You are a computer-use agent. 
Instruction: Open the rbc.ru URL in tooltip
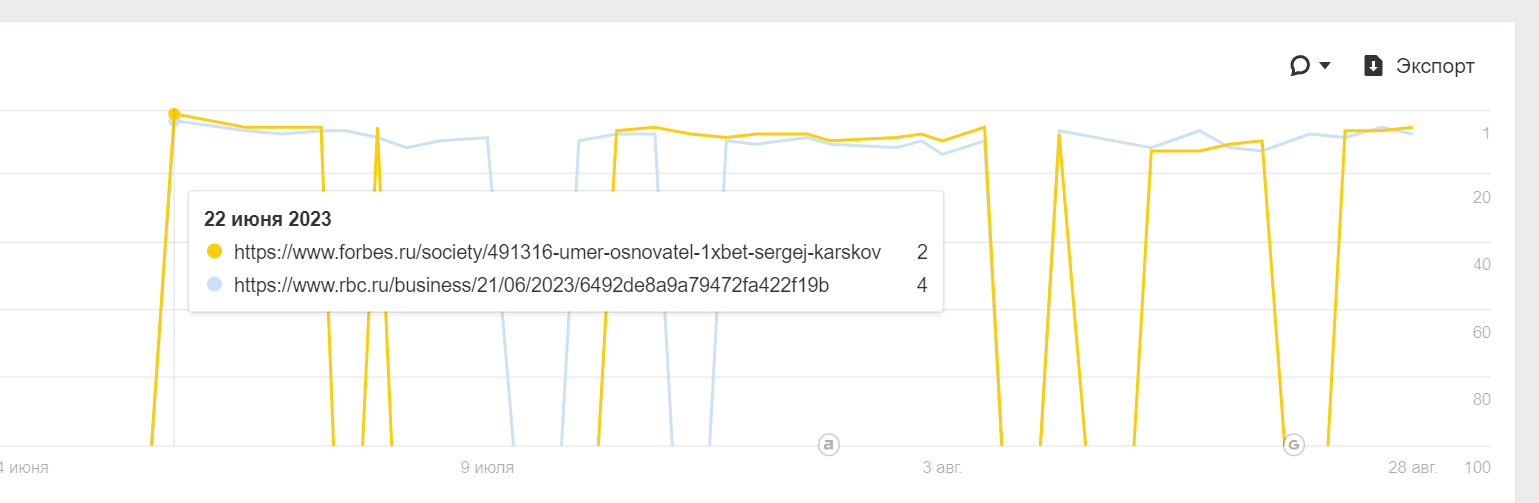tap(531, 285)
